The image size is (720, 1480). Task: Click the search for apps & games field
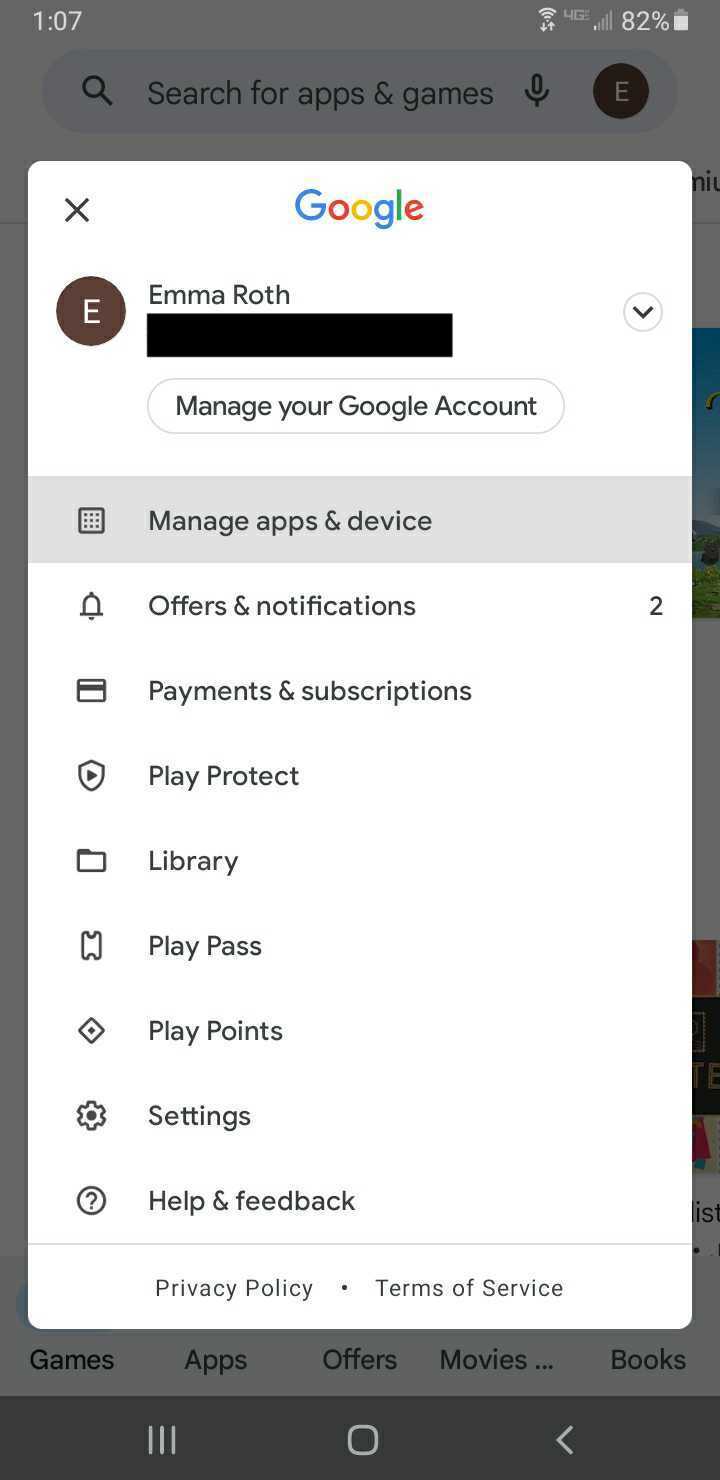(320, 93)
